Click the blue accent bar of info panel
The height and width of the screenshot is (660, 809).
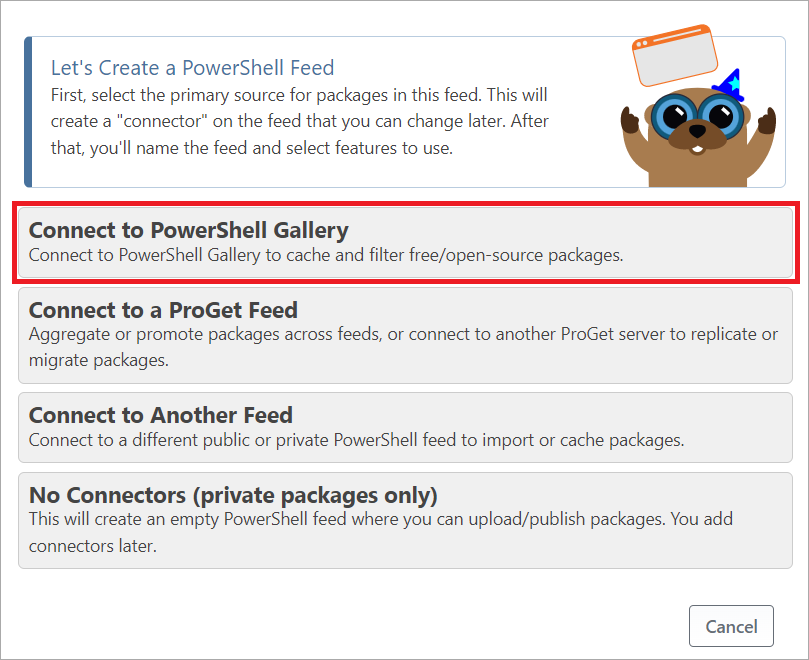click(28, 112)
